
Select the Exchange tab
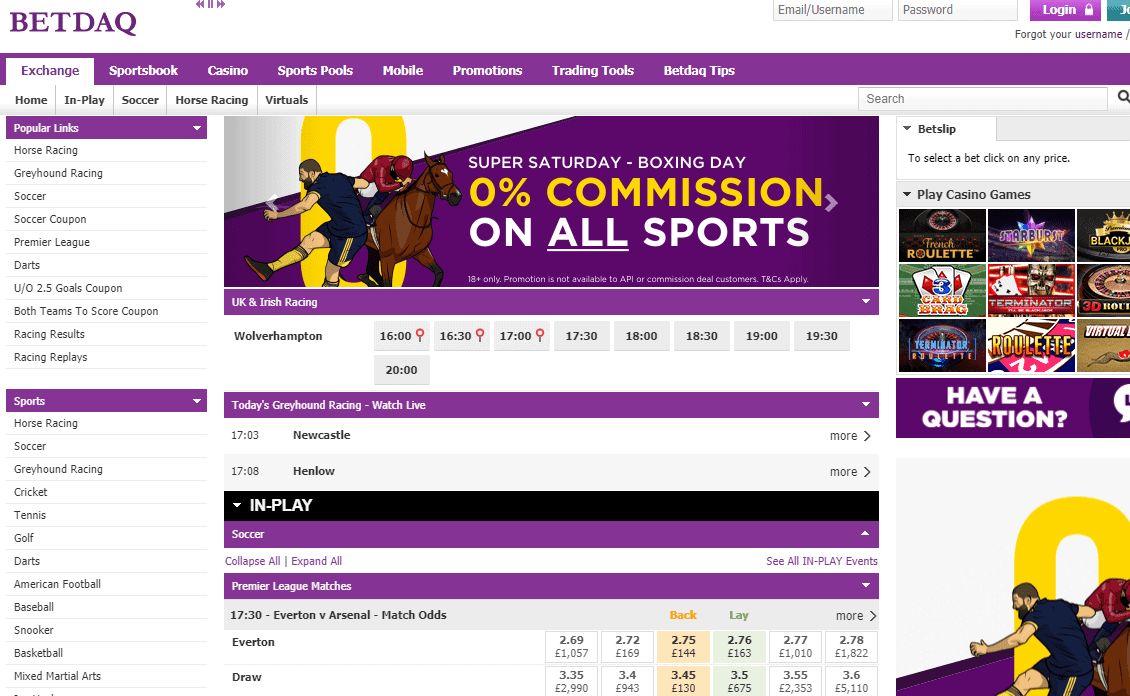pyautogui.click(x=50, y=71)
